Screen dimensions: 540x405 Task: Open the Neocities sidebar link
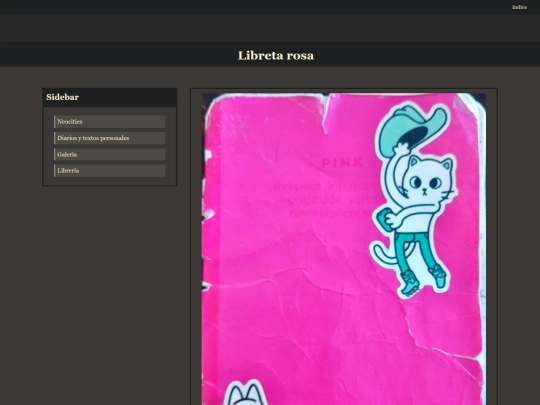pos(110,122)
